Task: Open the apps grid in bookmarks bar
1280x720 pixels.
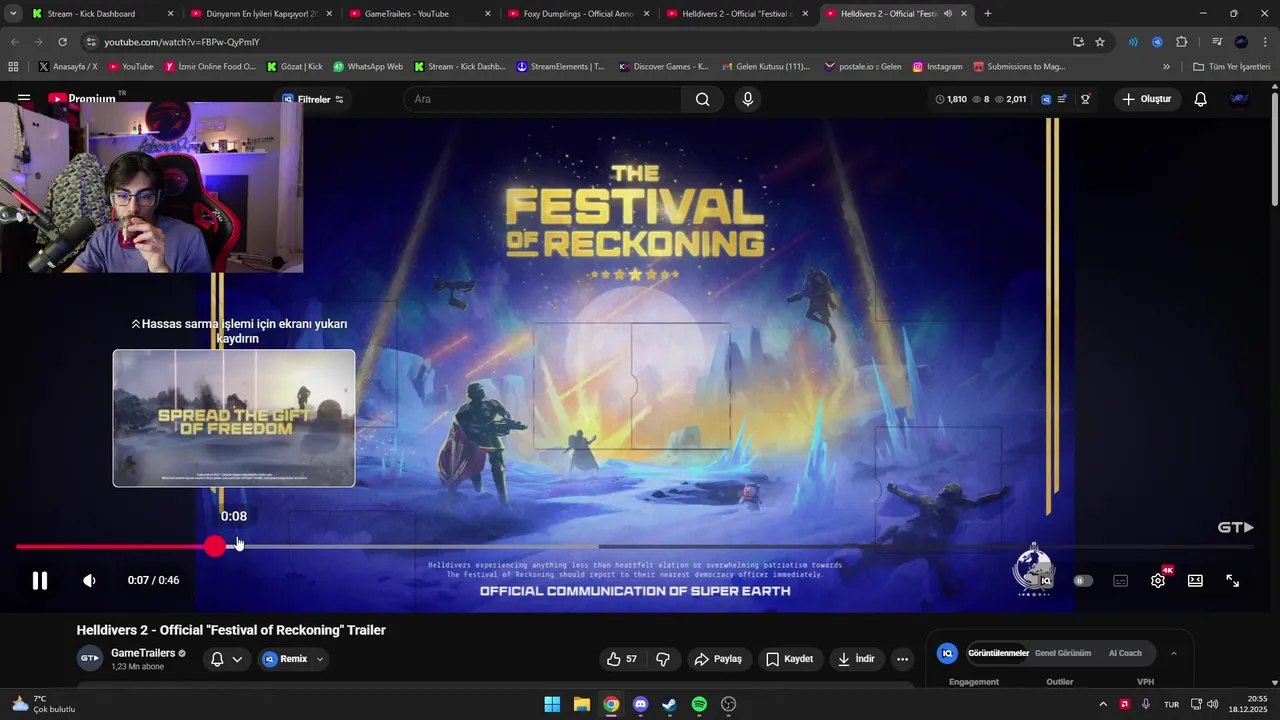Action: click(x=13, y=67)
